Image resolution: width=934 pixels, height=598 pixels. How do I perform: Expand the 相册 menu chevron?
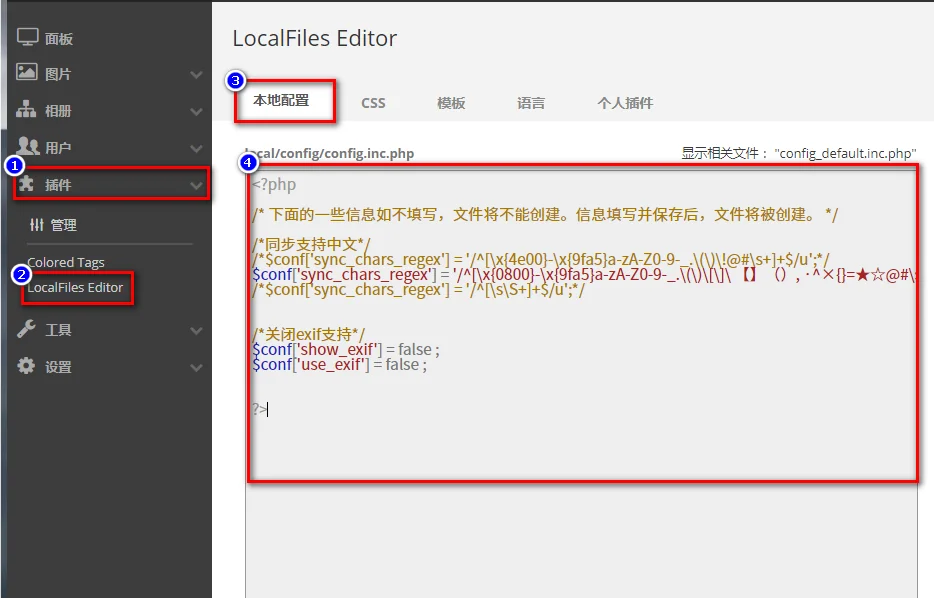coord(196,111)
